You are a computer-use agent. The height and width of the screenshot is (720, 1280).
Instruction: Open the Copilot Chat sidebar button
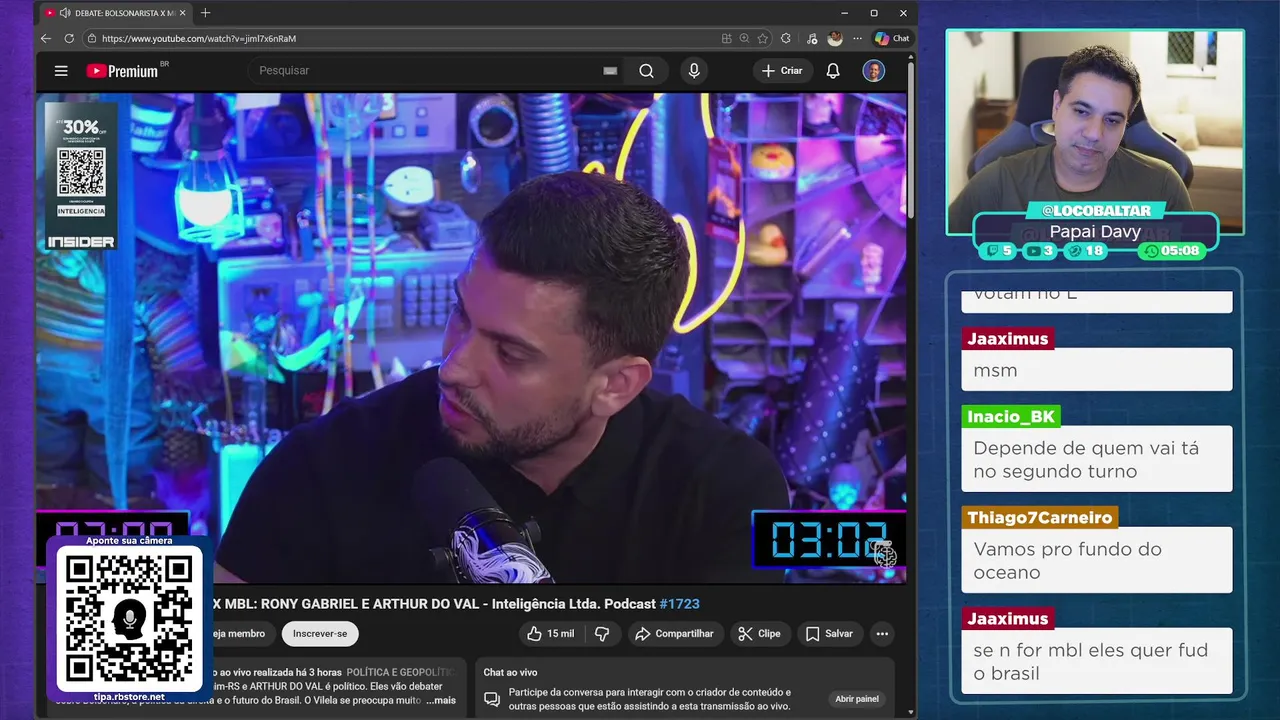[892, 38]
